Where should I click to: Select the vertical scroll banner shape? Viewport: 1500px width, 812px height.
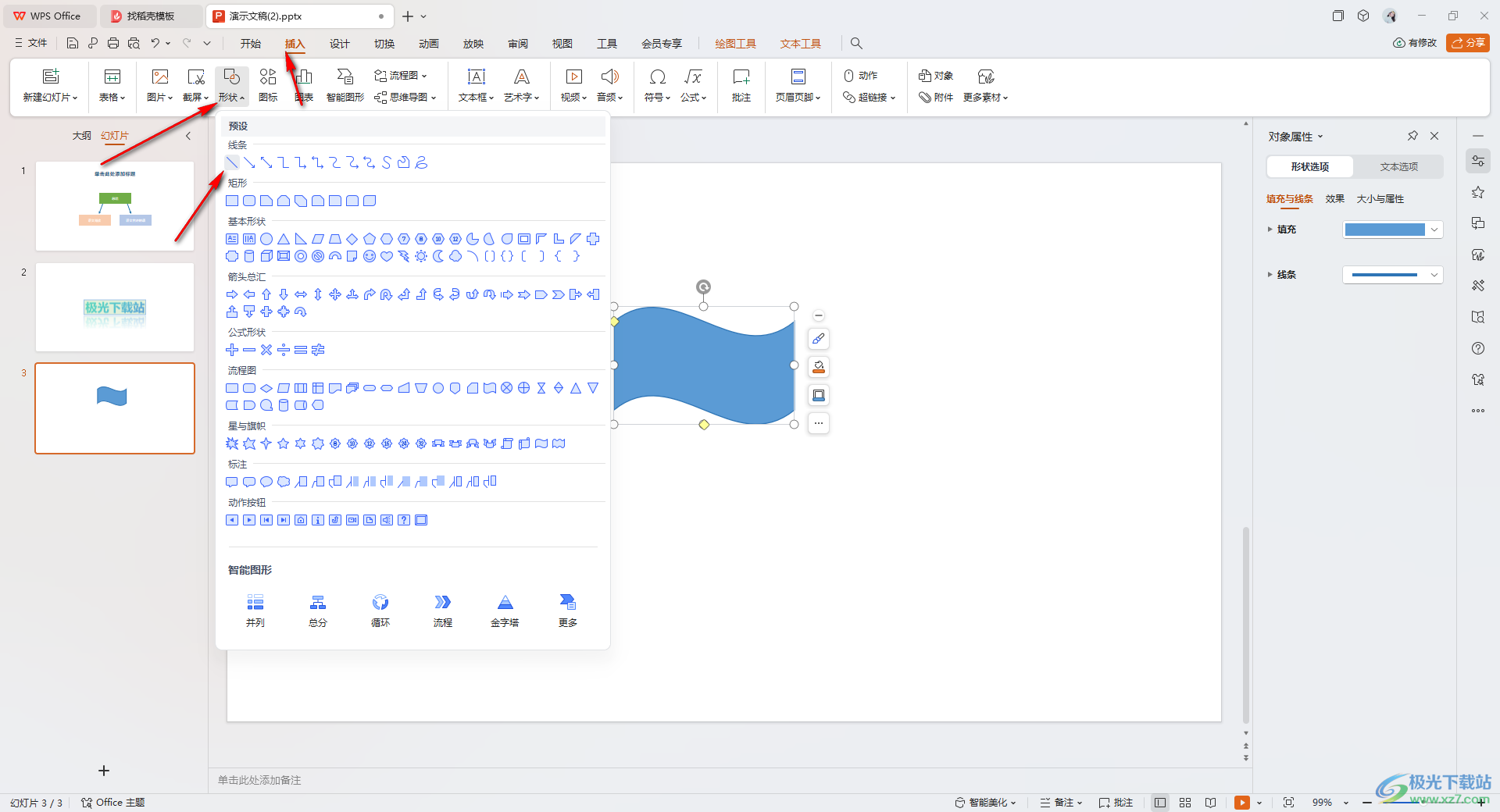(x=507, y=443)
